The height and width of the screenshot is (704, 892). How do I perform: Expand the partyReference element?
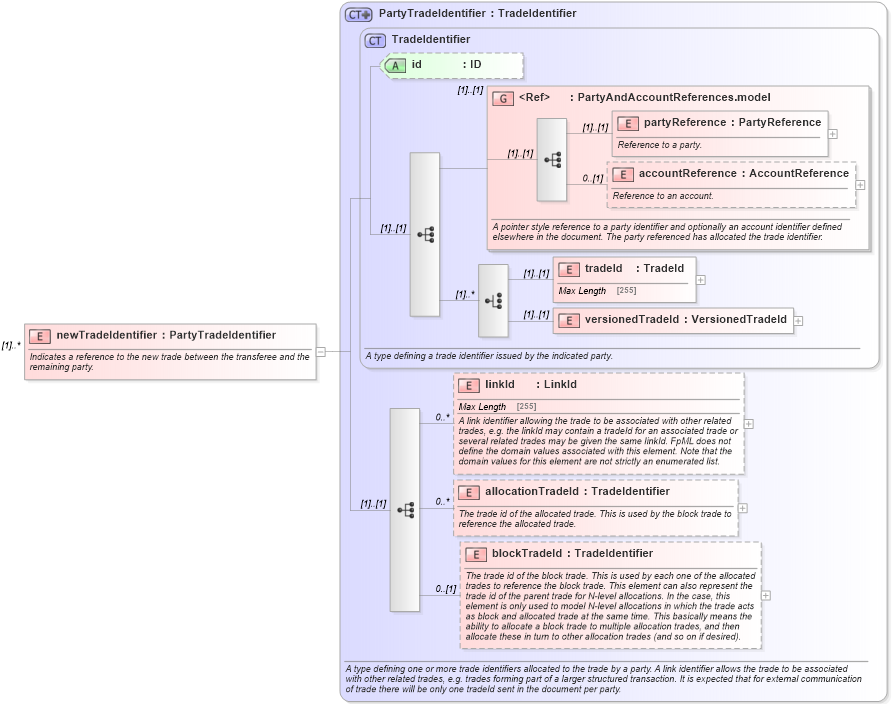pyautogui.click(x=833, y=134)
